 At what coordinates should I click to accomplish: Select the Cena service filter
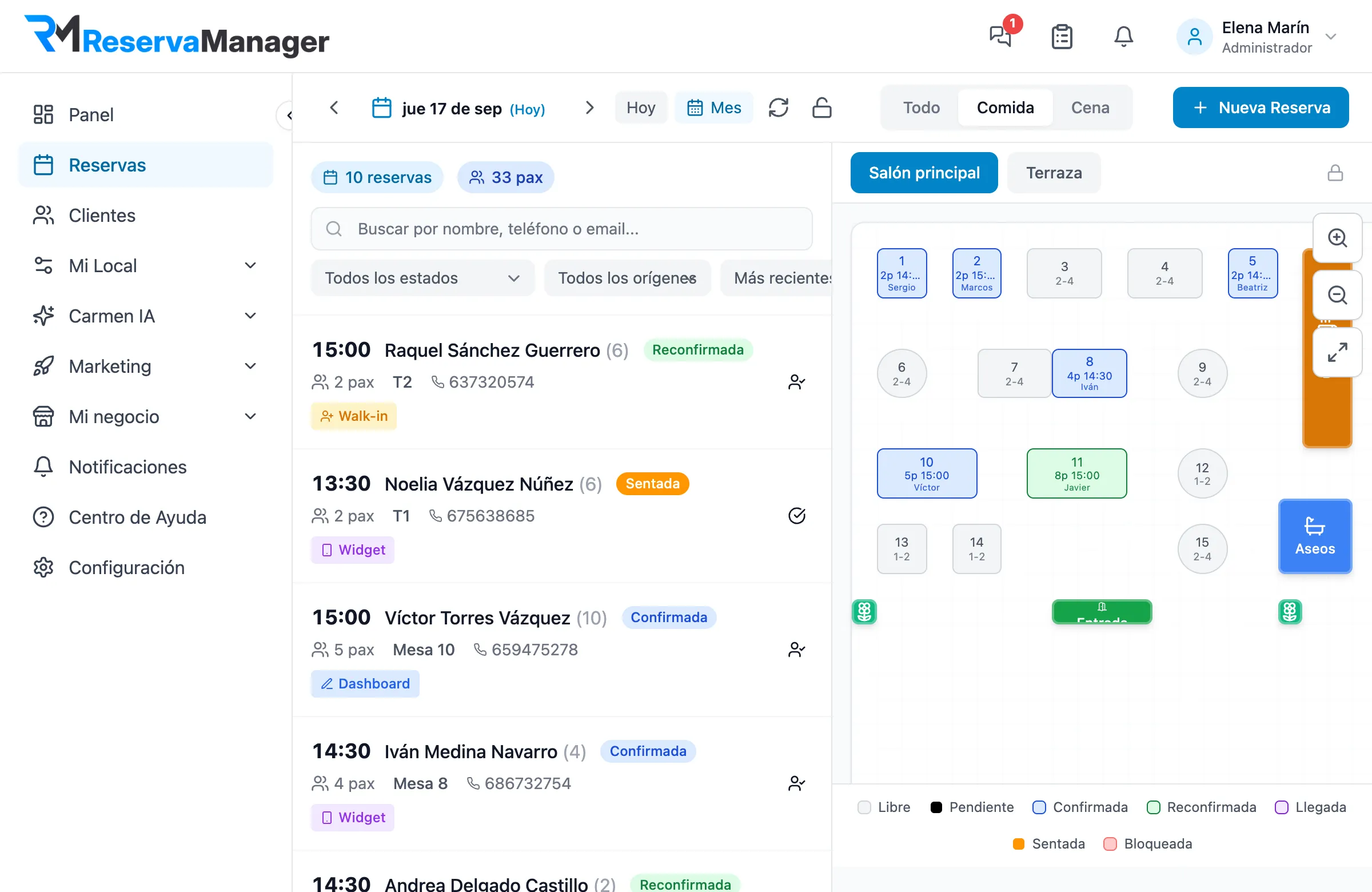[1090, 107]
